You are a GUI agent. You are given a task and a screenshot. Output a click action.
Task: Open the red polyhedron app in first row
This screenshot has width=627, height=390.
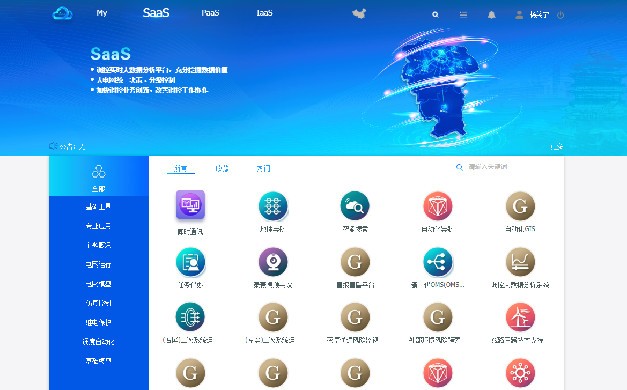[x=438, y=206]
